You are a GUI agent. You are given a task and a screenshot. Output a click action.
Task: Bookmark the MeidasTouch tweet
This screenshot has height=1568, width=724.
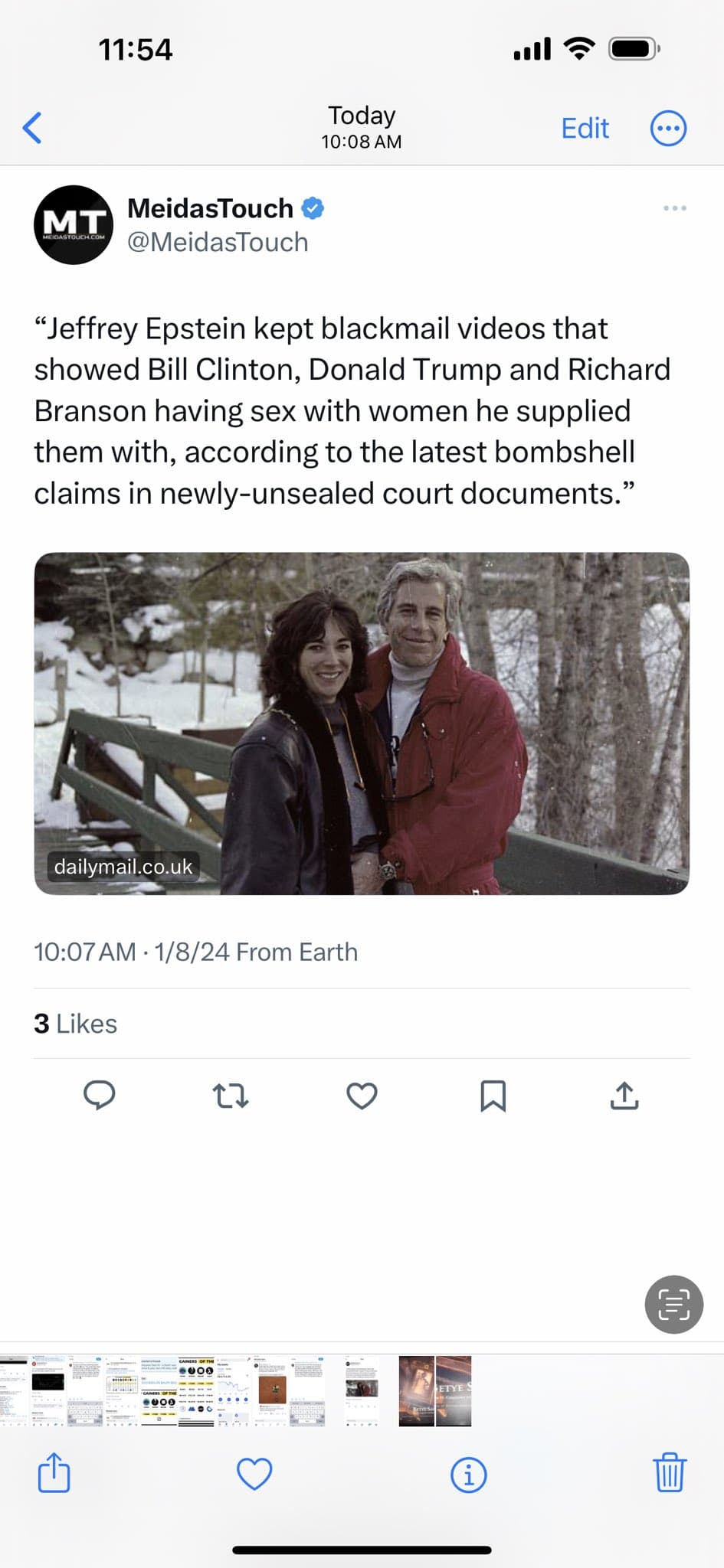point(493,1096)
